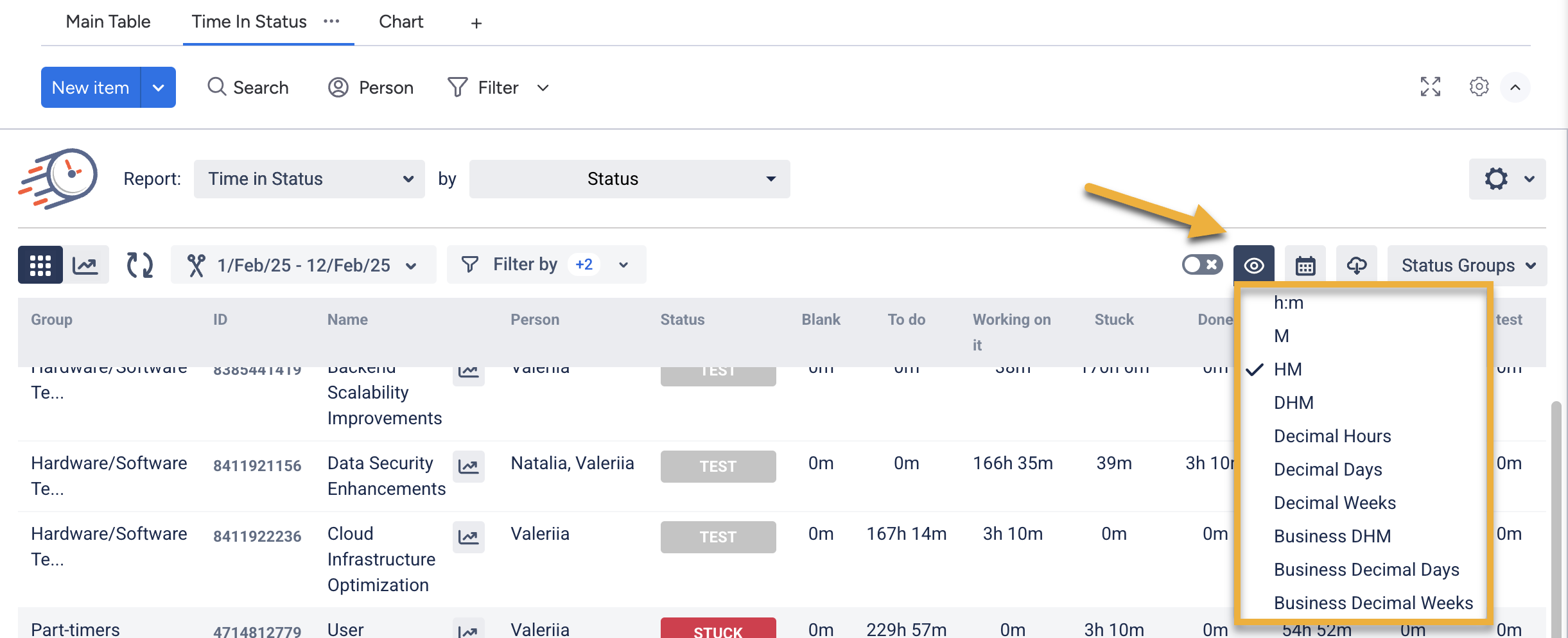
Task: Enter fullscreen with the expand icon
Action: [1430, 87]
